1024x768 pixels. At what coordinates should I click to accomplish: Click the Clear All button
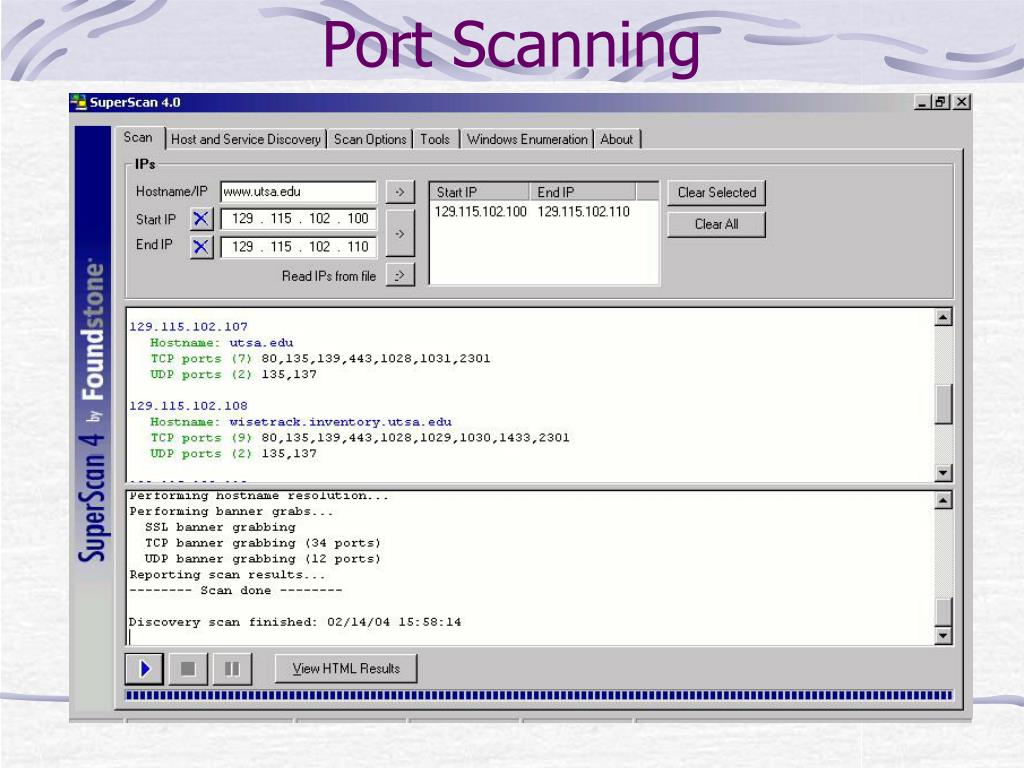click(716, 225)
